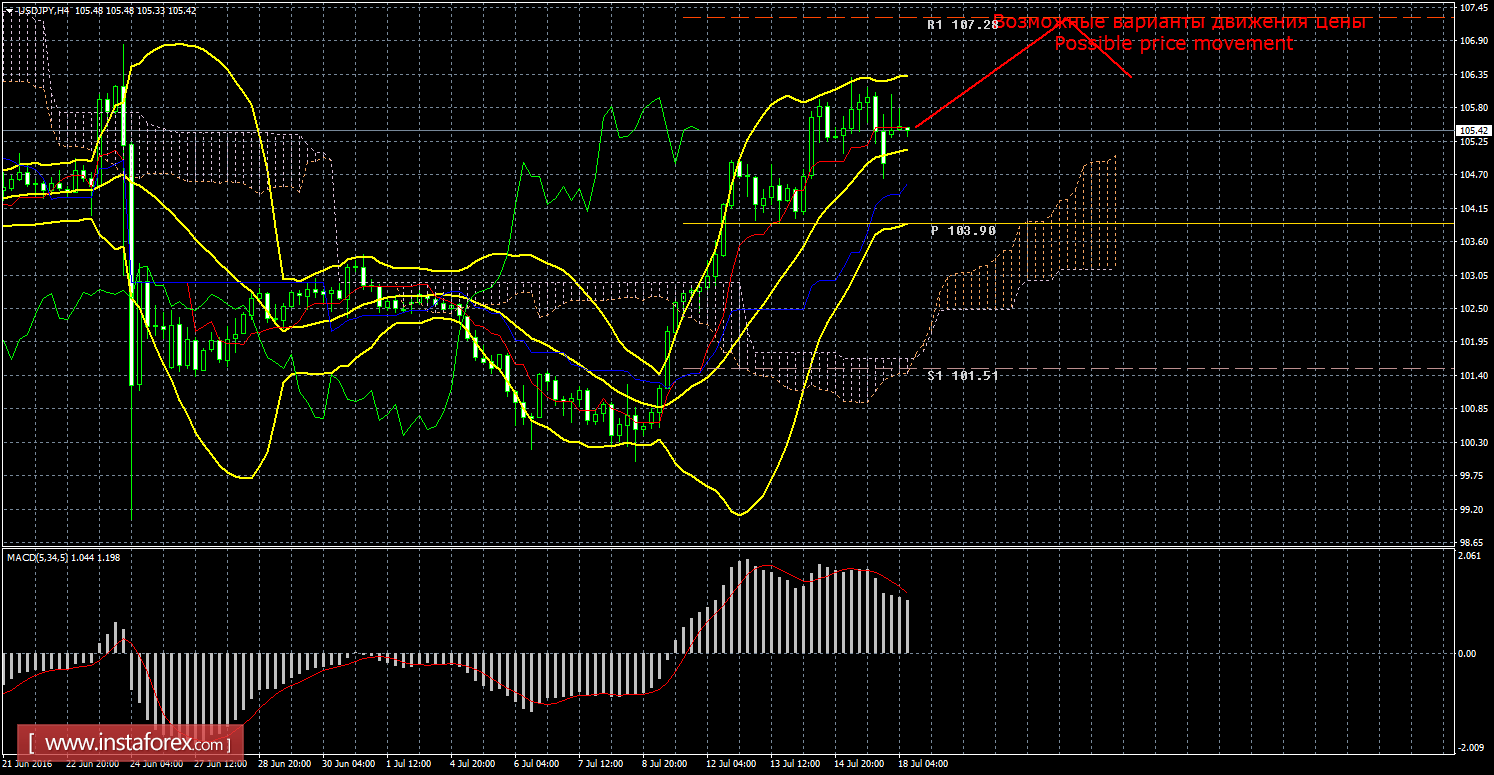The image size is (1494, 775).
Task: Click the 22 Jun 20:00 time label
Action: pyautogui.click(x=91, y=764)
